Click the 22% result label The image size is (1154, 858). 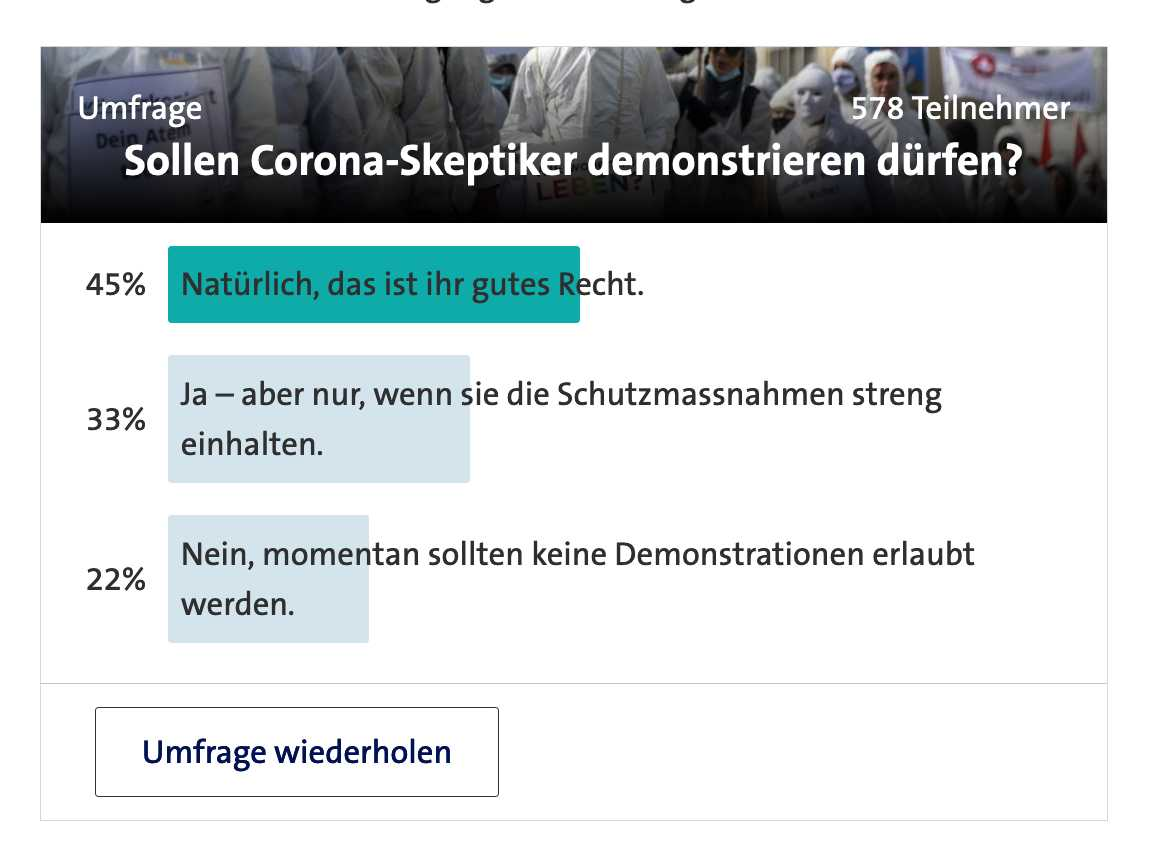[116, 579]
